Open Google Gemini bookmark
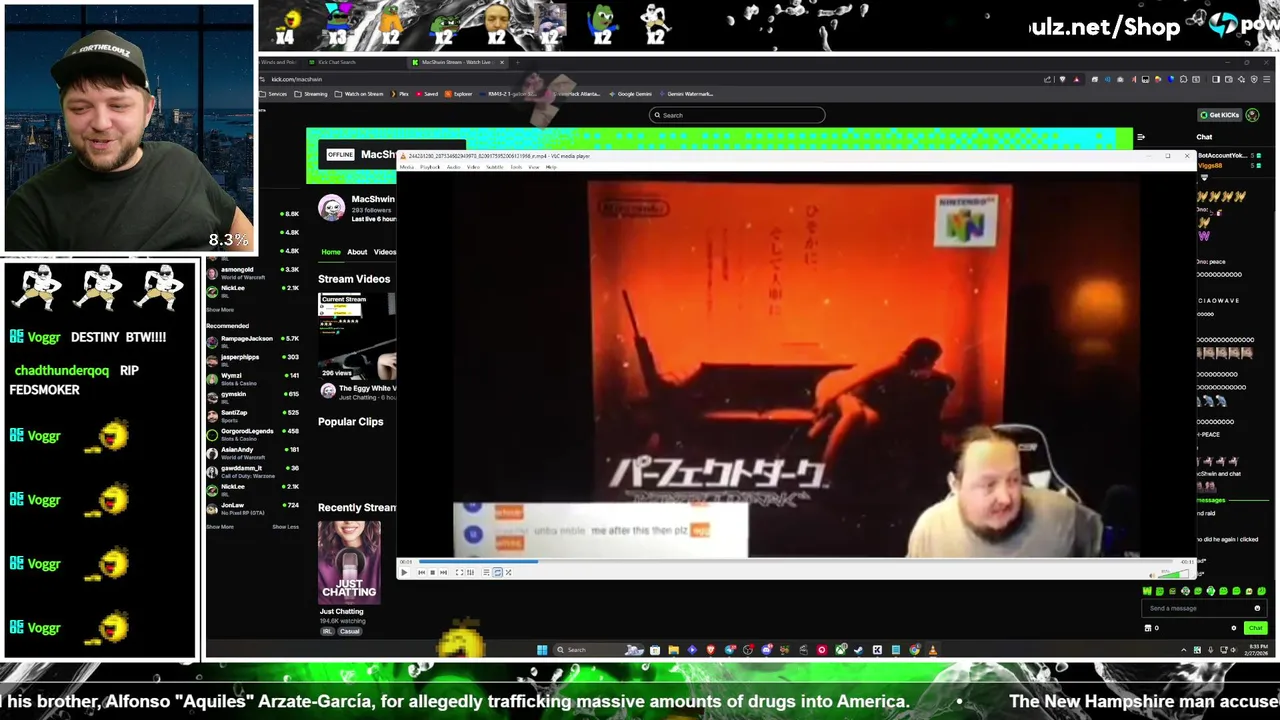This screenshot has height=720, width=1280. point(631,94)
